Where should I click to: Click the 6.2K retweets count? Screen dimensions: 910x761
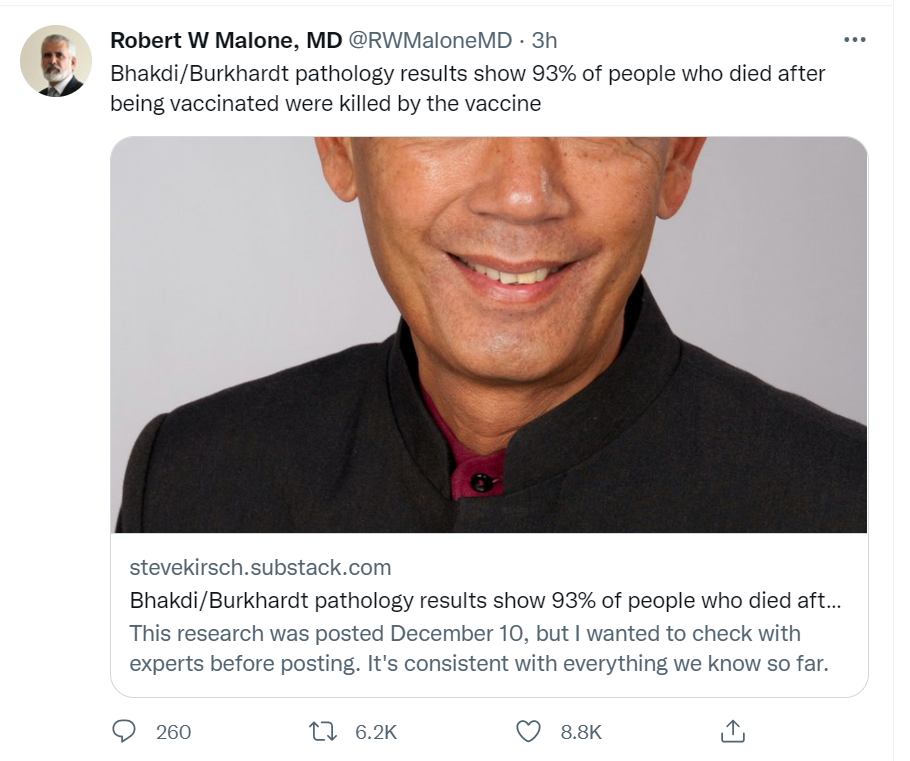pos(376,732)
